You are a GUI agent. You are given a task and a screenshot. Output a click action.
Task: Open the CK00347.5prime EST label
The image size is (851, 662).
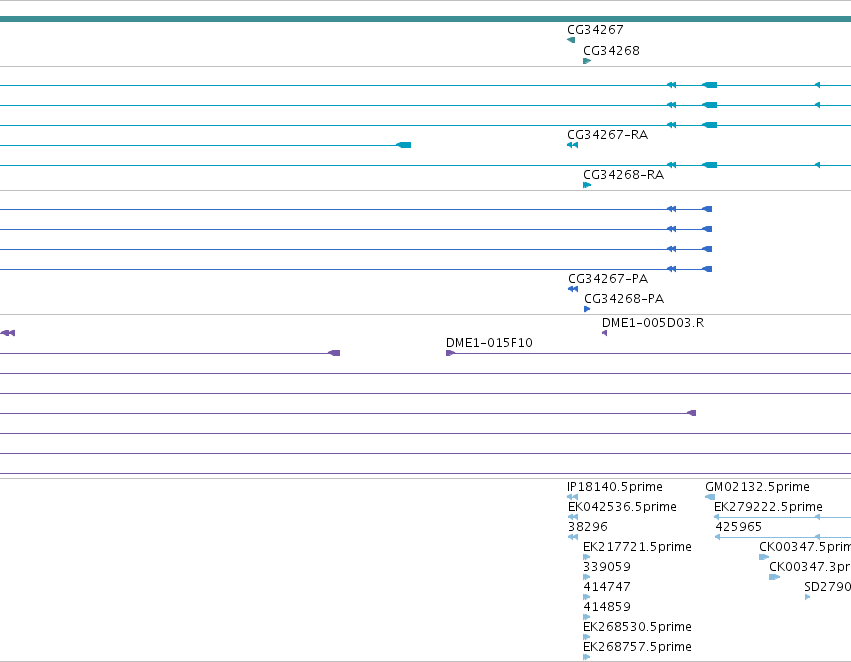pos(805,547)
